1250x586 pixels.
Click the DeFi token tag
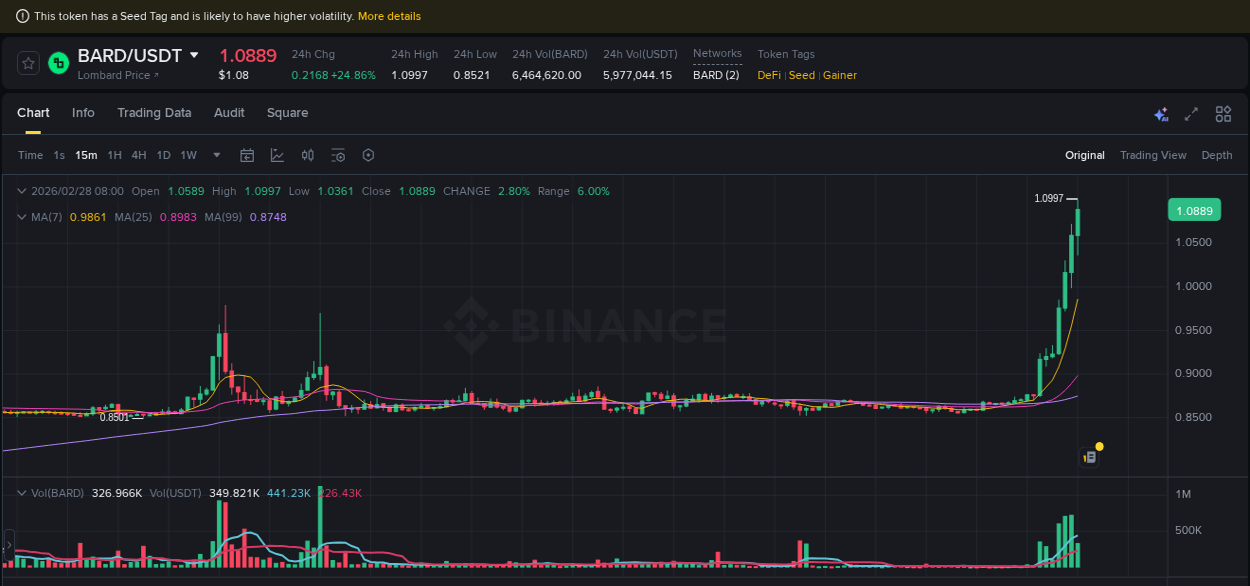point(768,75)
